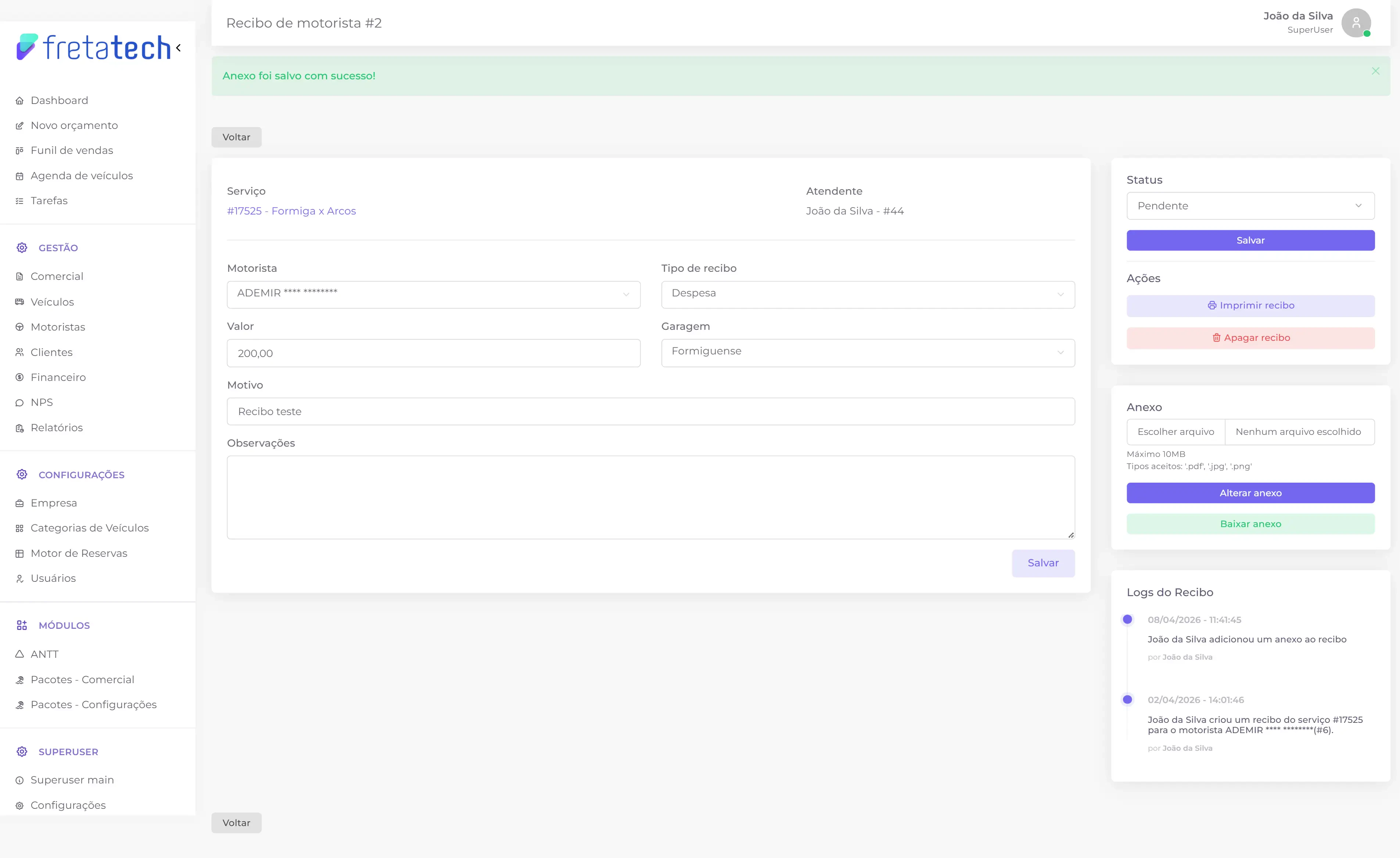Click the Pacotes - Configurações icon
This screenshot has width=1400, height=858.
pyautogui.click(x=19, y=705)
